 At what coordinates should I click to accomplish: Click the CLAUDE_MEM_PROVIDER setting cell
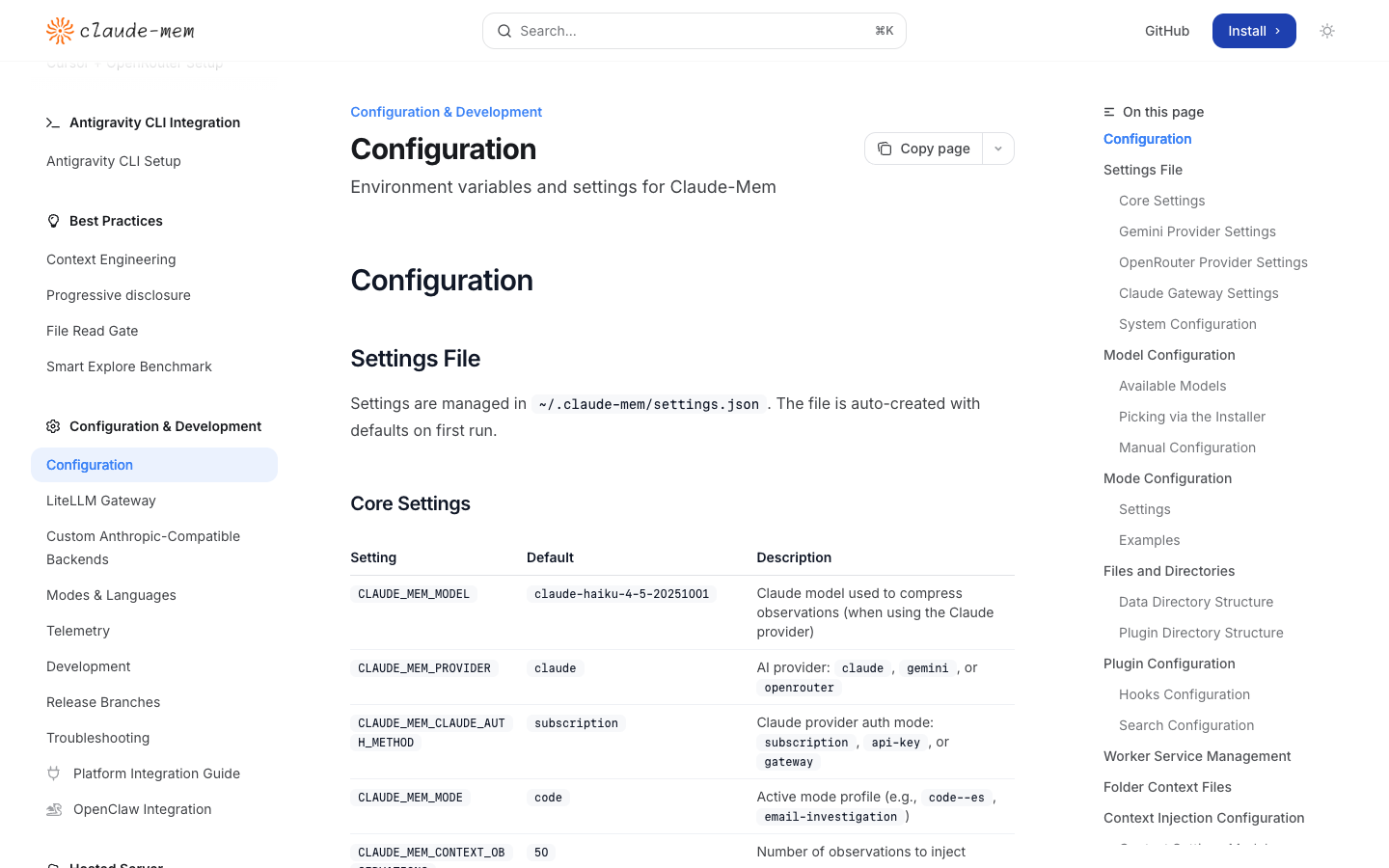[424, 668]
